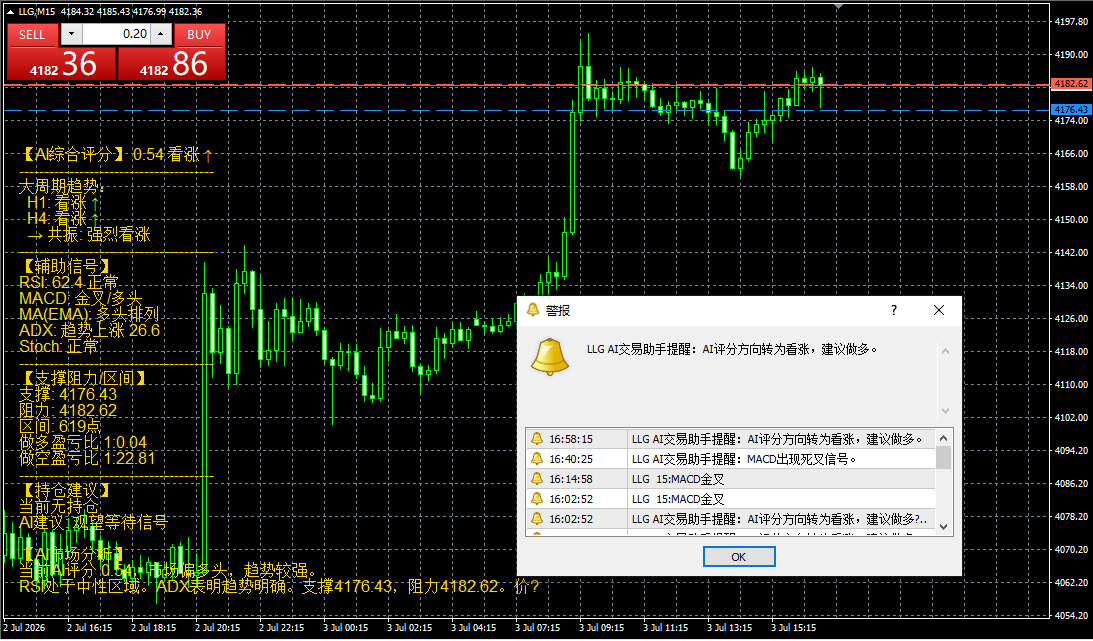The image size is (1093, 641).
Task: Increase lot size with the up arrow
Action: coord(161,34)
